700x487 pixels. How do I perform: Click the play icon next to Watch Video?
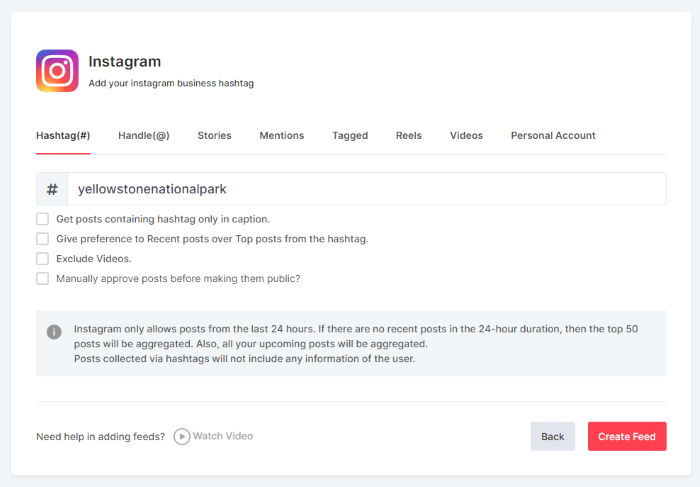(x=182, y=436)
